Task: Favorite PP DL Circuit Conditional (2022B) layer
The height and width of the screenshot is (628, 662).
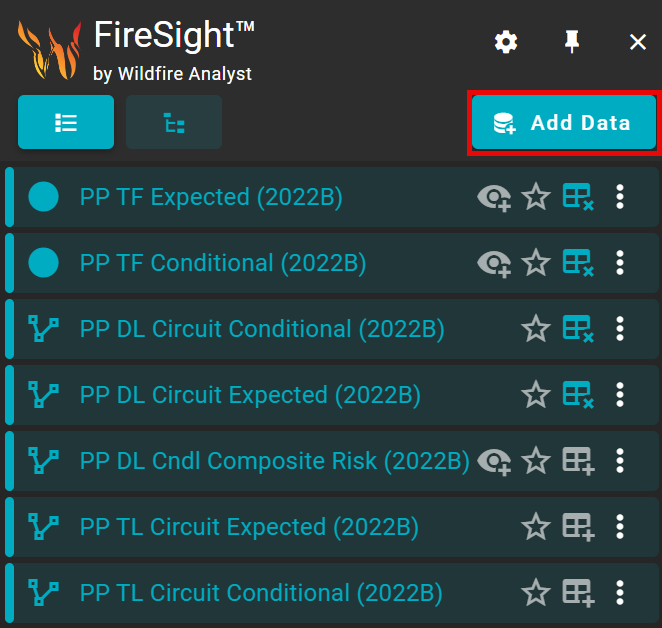Action: click(537, 329)
